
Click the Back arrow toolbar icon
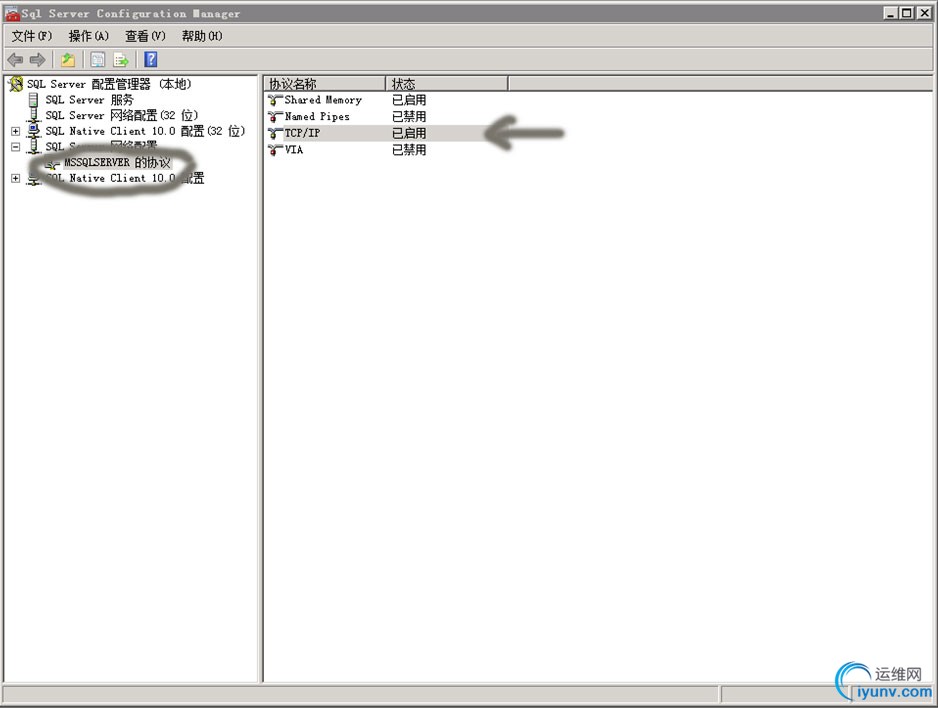[x=15, y=60]
